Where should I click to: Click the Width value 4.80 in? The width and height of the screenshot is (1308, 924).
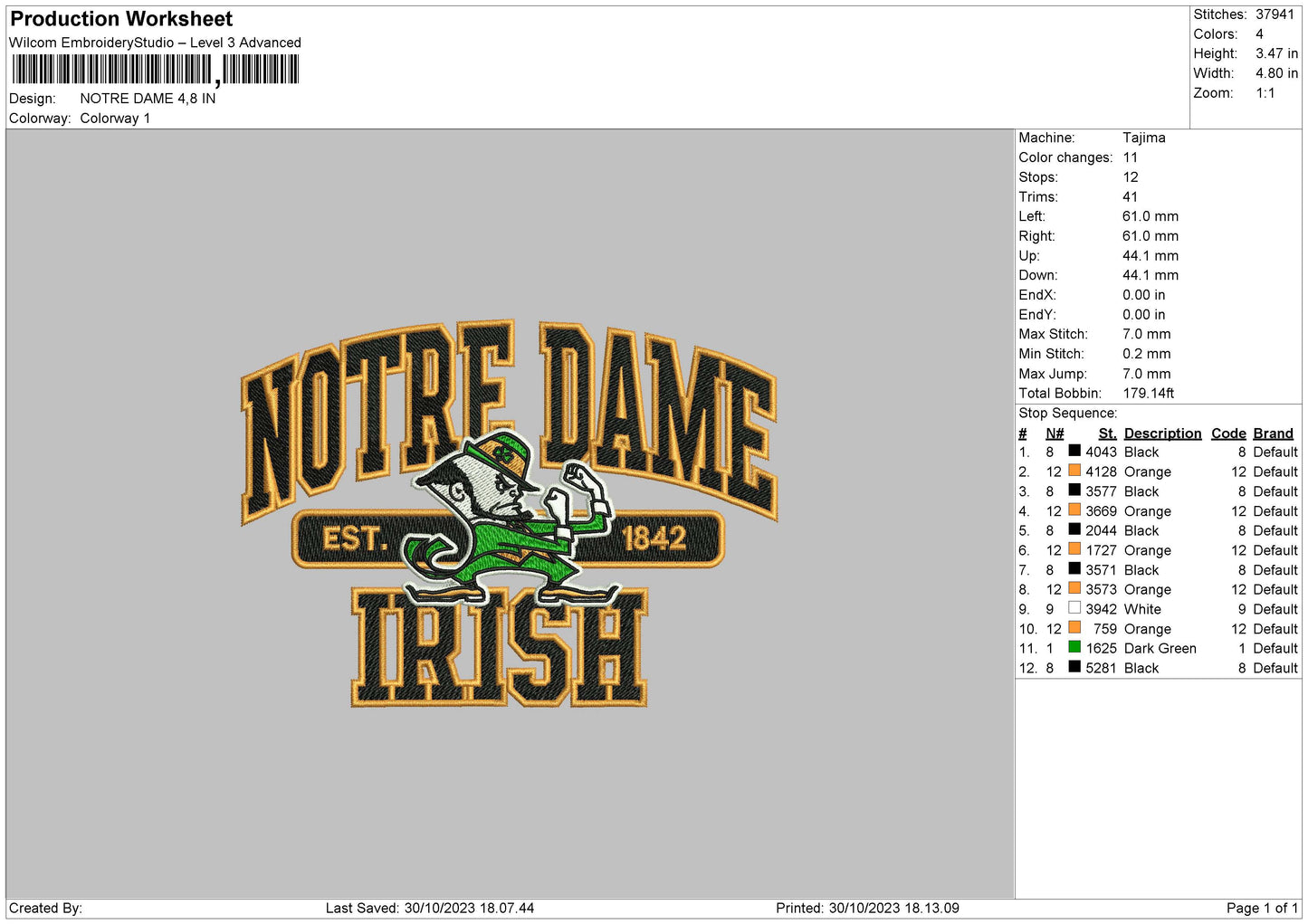coord(1276,73)
